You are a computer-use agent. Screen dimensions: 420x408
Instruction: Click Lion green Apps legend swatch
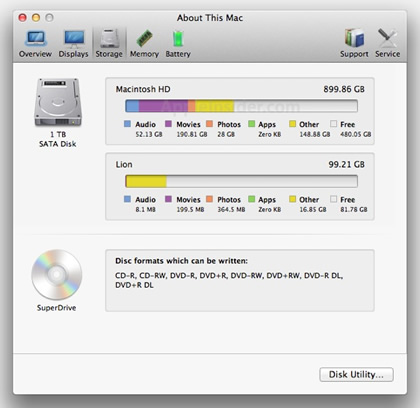point(252,199)
